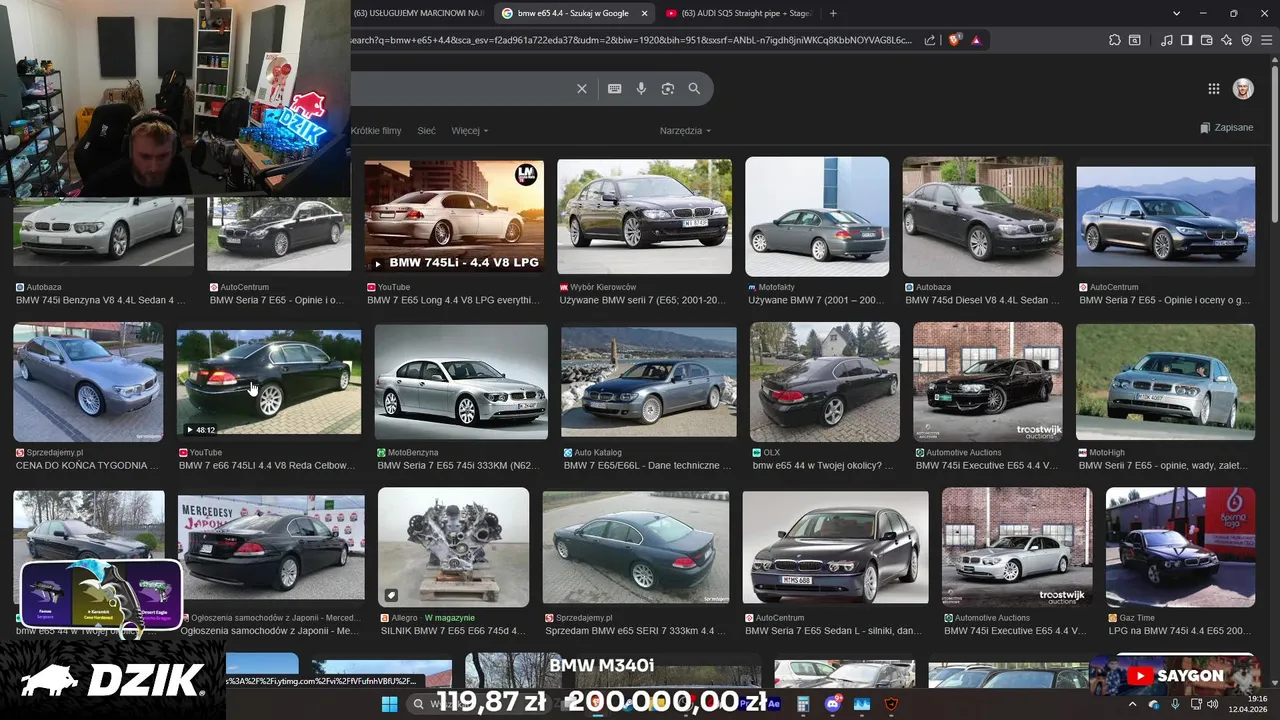
Task: Expand the 'Narzędzia' tools dropdown
Action: coord(685,131)
